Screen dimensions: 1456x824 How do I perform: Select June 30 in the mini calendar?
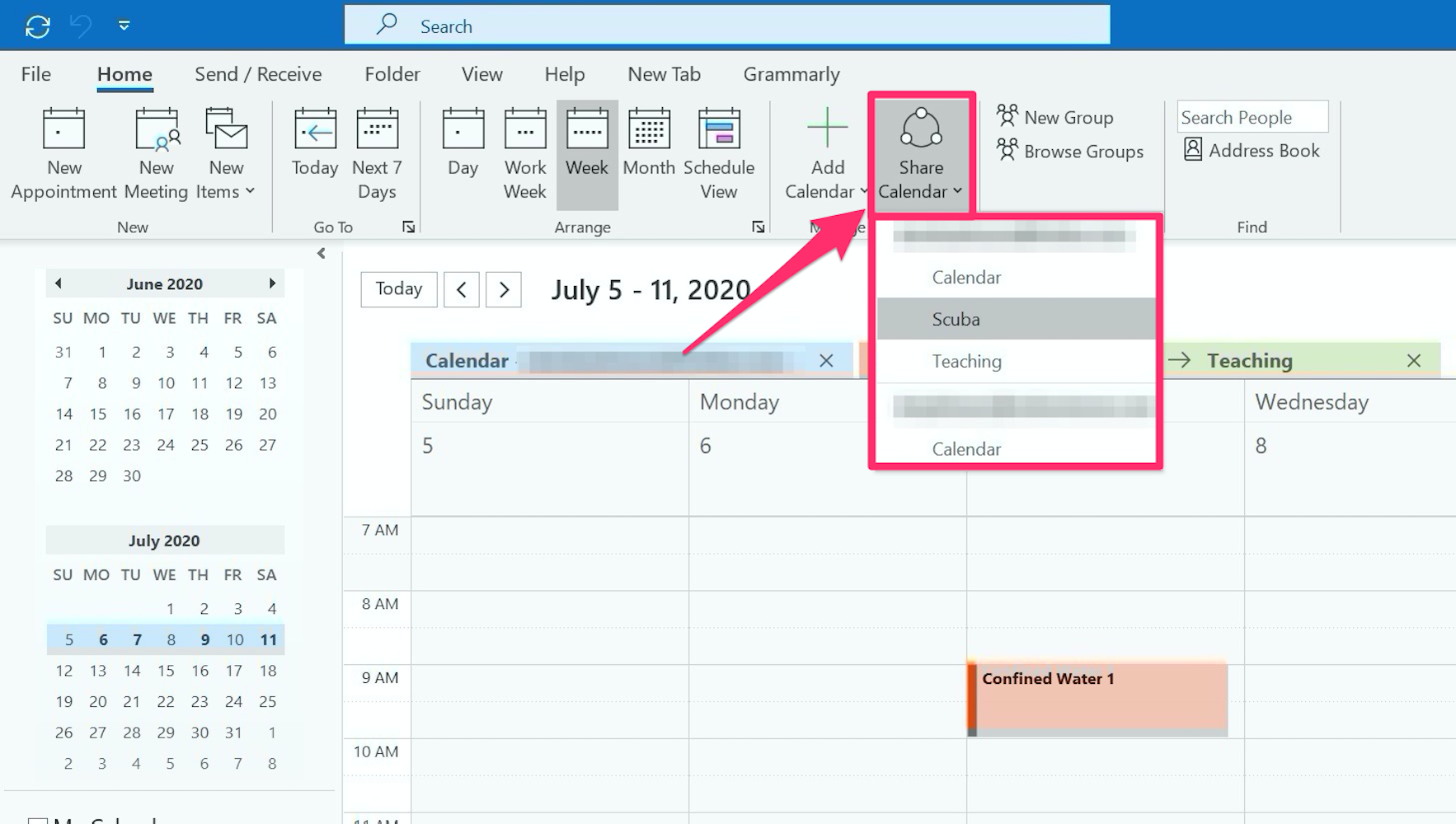point(132,475)
